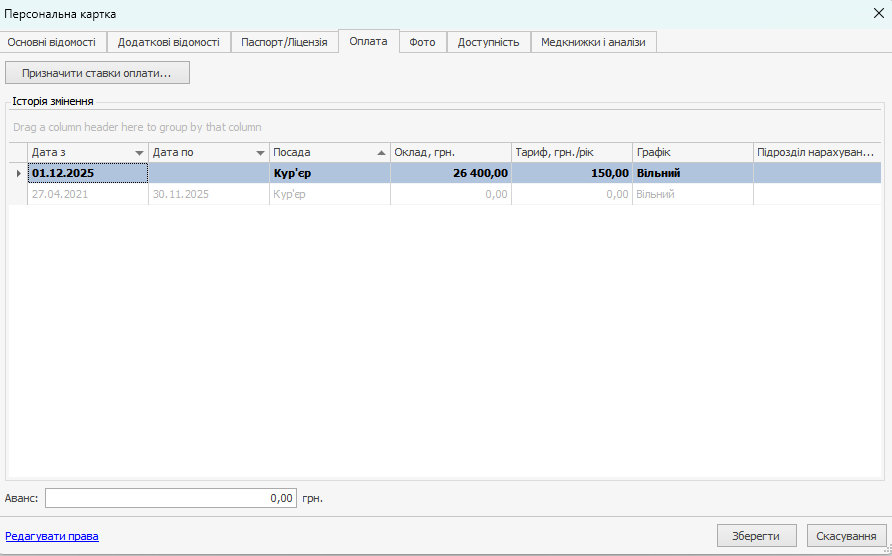892x556 pixels.
Task: Open the Дата по column dropdown arrow
Action: point(260,152)
